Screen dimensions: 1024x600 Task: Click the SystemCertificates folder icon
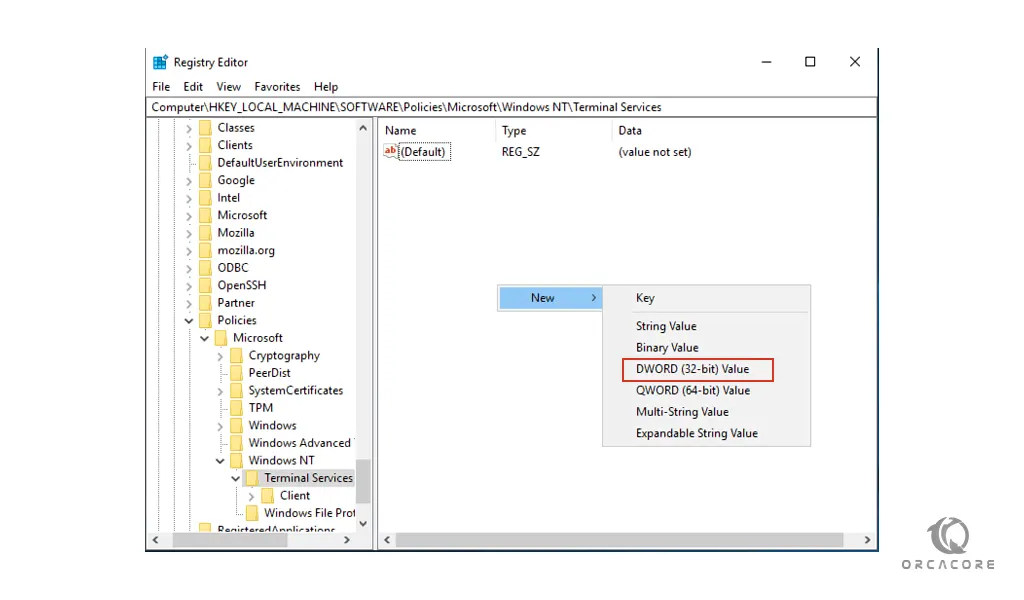pyautogui.click(x=236, y=390)
